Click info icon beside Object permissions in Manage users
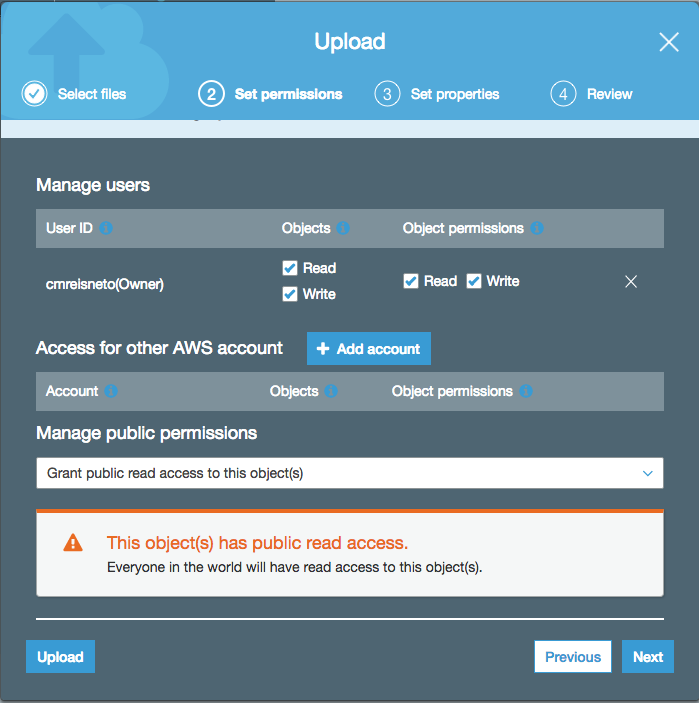The width and height of the screenshot is (699, 703). [537, 228]
